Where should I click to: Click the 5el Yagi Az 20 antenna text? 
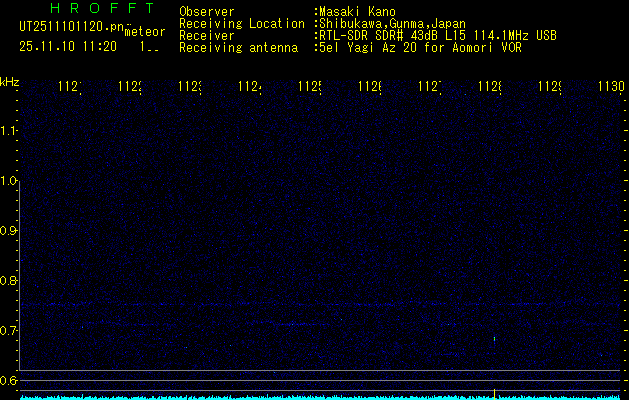[420, 48]
